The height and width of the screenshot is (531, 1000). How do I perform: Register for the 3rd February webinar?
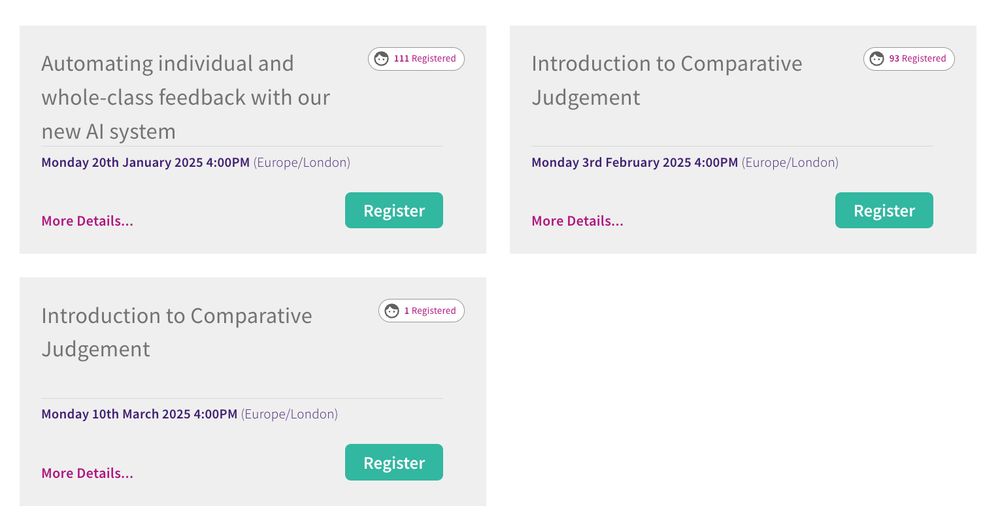click(884, 211)
